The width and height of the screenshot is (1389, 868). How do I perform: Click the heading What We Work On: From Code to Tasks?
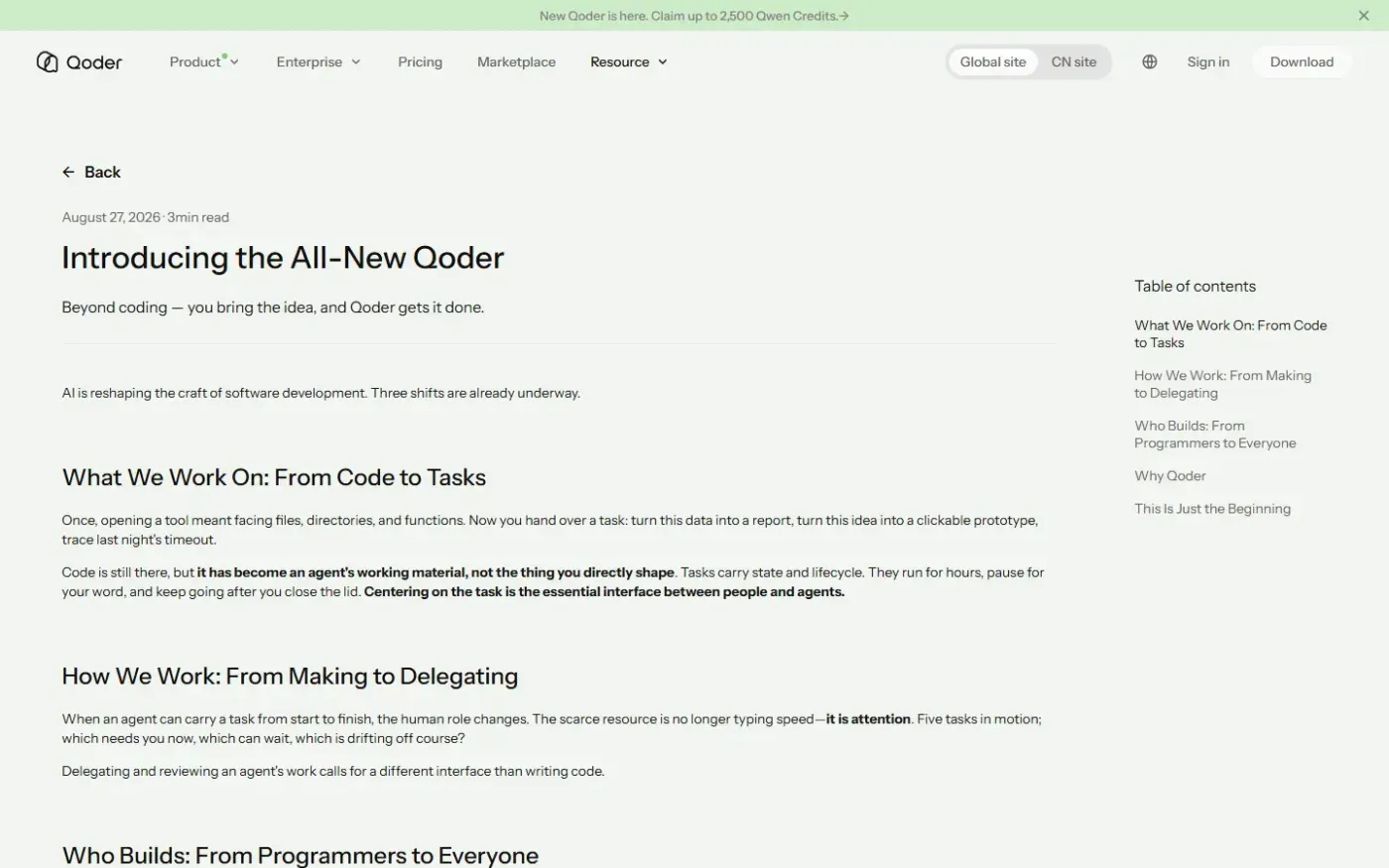(274, 477)
